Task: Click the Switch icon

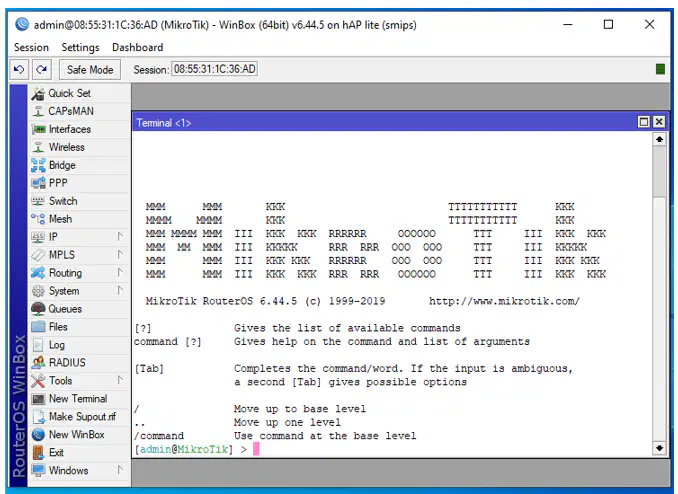Action: click(38, 201)
